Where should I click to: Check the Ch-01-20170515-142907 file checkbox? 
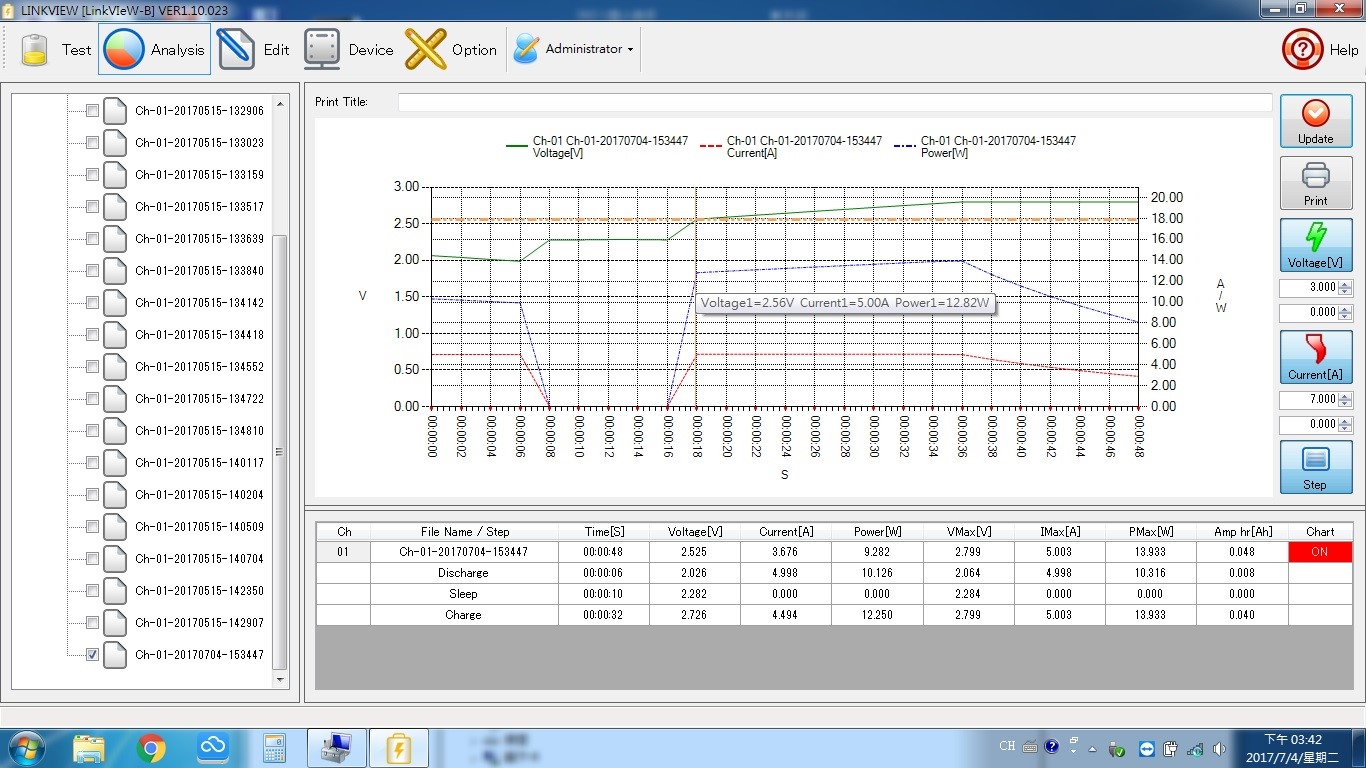coord(92,622)
